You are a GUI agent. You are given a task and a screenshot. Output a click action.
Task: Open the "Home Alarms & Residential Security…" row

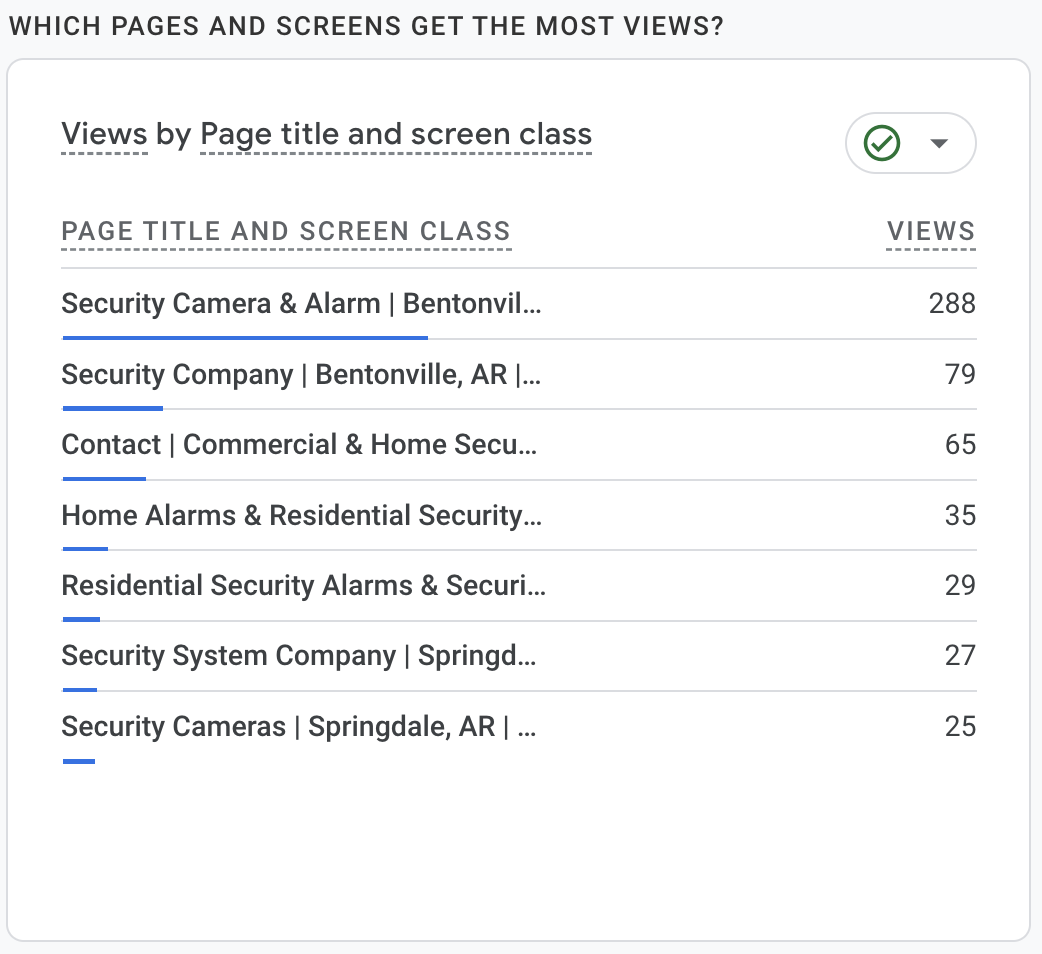coord(301,516)
